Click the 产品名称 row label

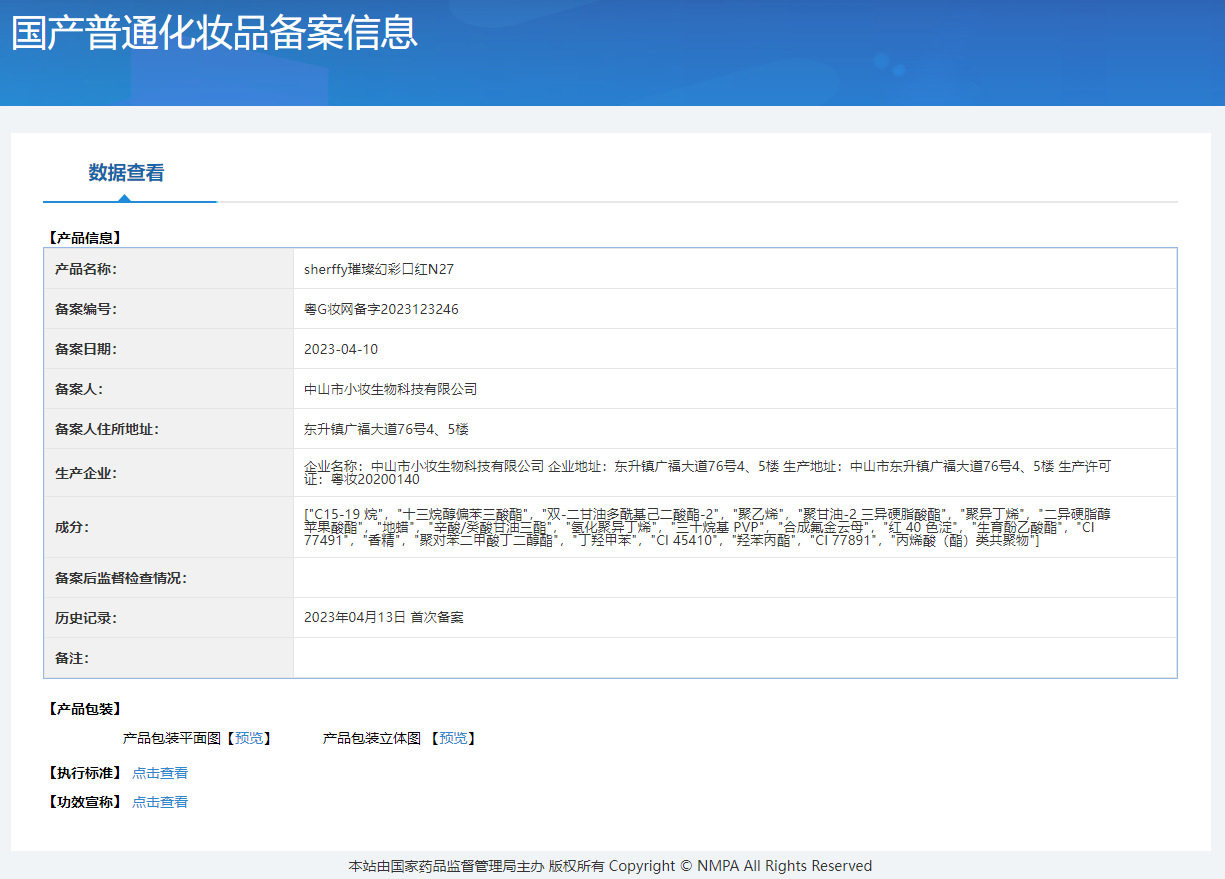click(x=86, y=269)
